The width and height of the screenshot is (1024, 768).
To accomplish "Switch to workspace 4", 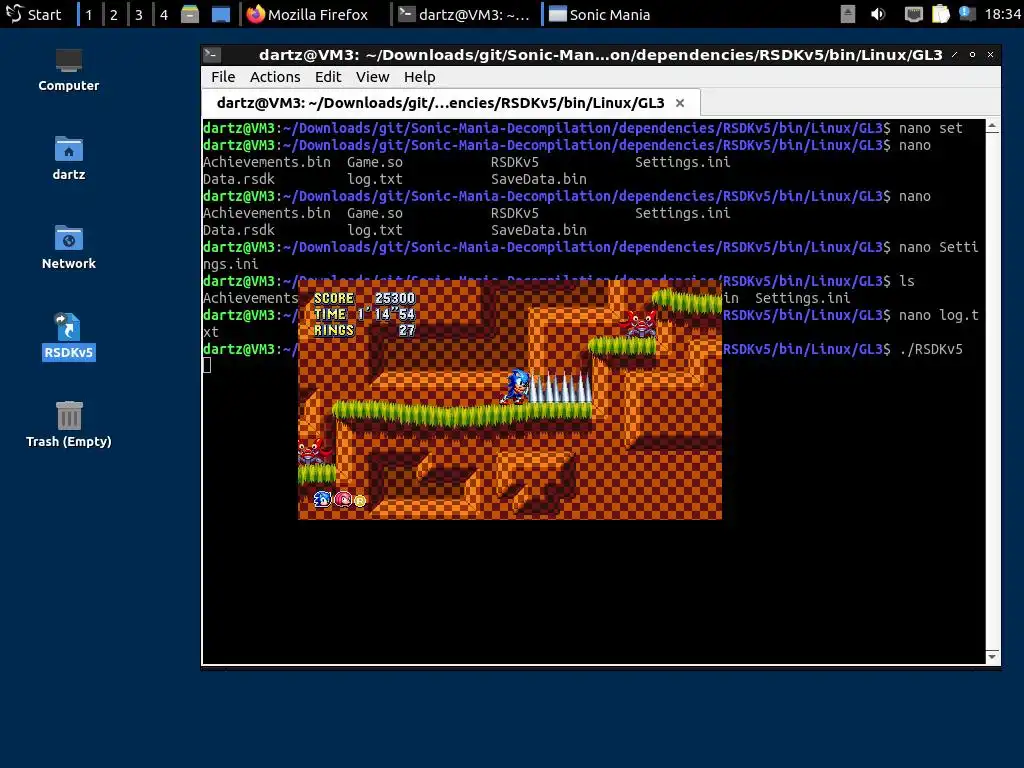I will 164,14.
